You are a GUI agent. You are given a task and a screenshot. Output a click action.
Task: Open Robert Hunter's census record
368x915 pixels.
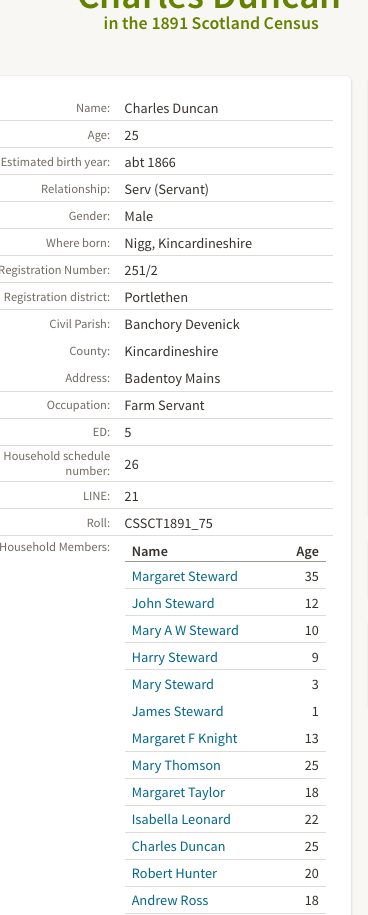[174, 873]
